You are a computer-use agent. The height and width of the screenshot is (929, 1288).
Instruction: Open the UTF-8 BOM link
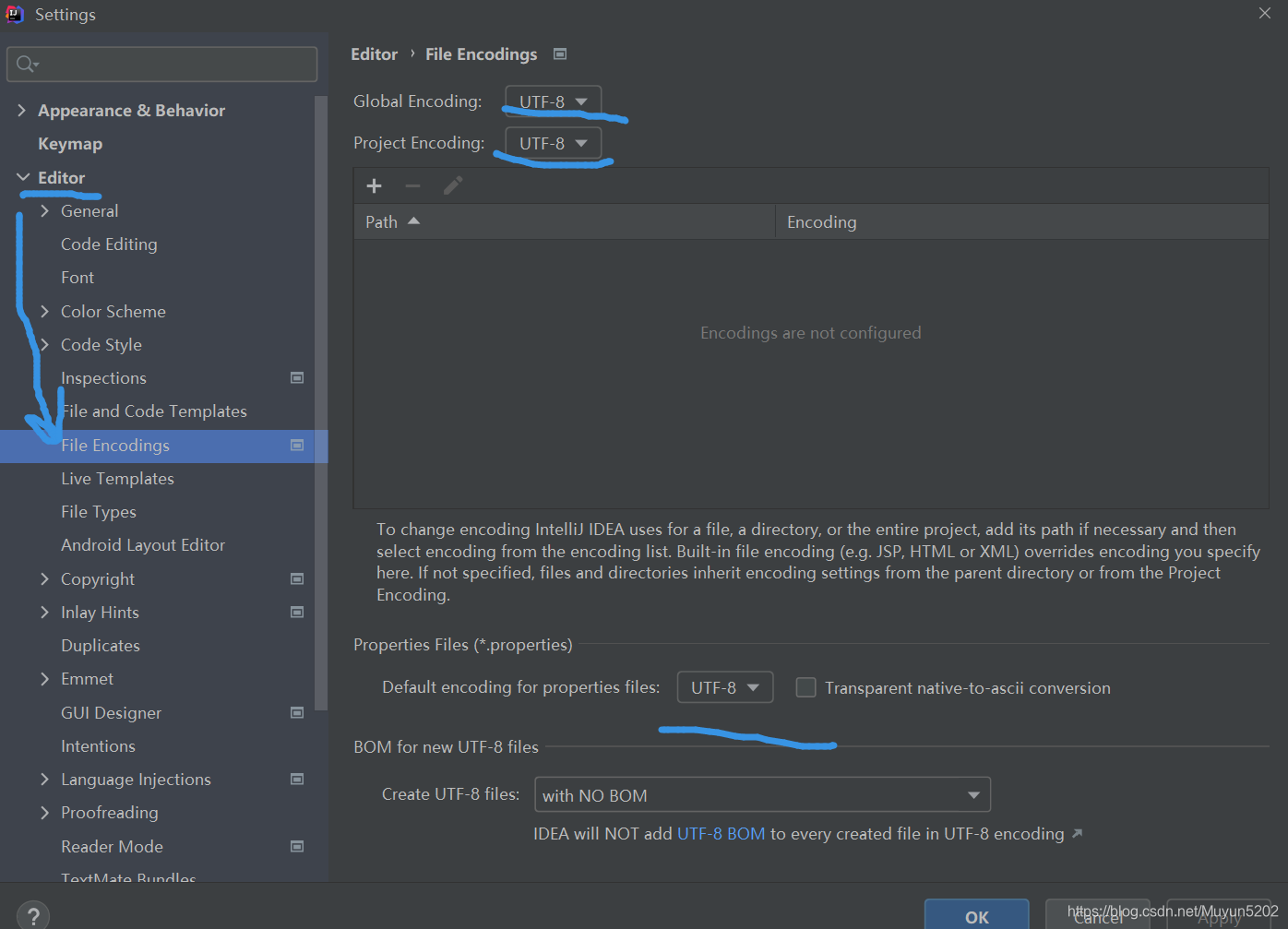722,833
